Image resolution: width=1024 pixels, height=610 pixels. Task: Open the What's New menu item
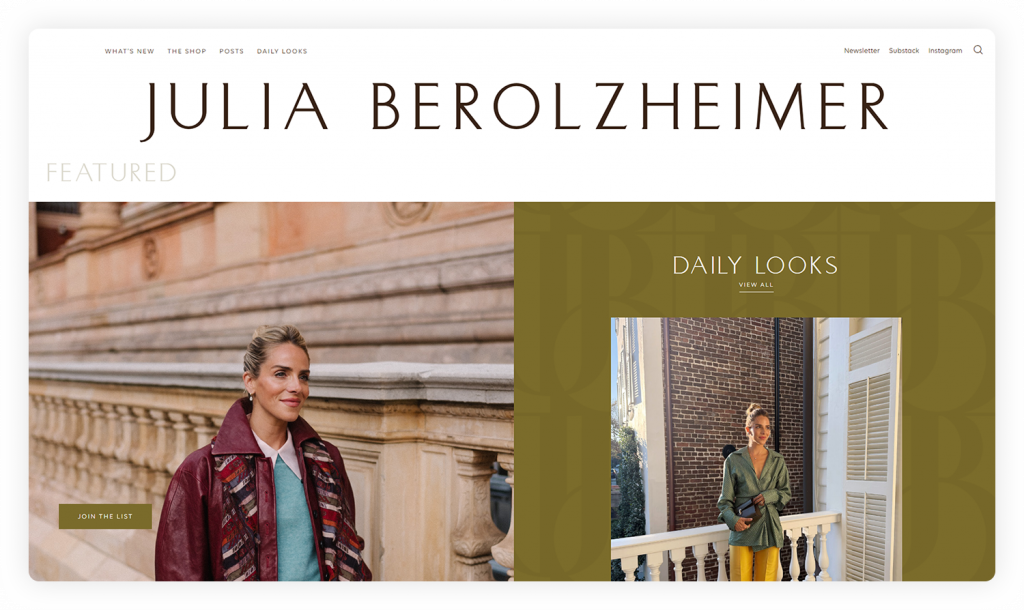[129, 51]
